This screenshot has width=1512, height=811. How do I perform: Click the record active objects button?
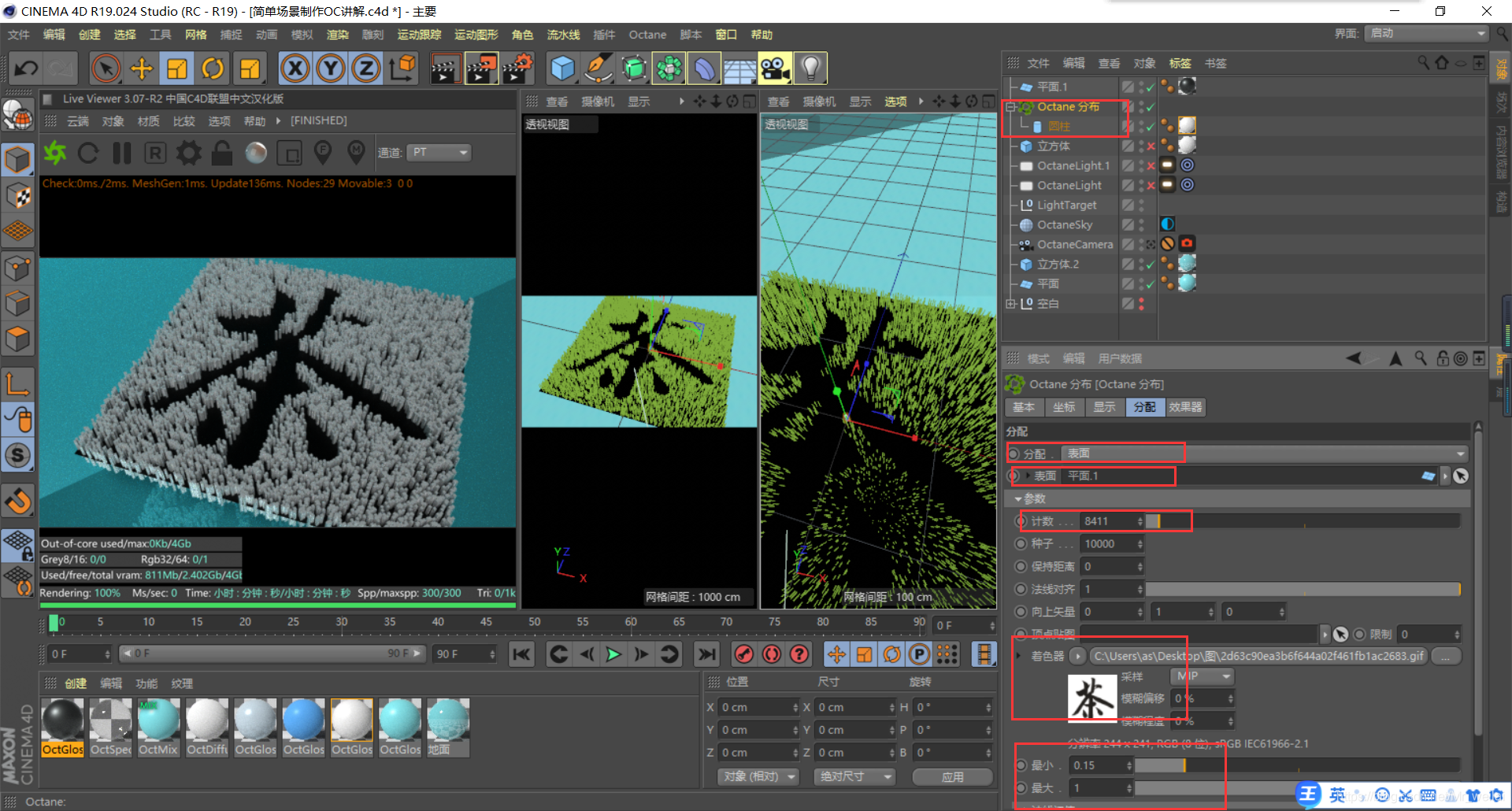(744, 654)
